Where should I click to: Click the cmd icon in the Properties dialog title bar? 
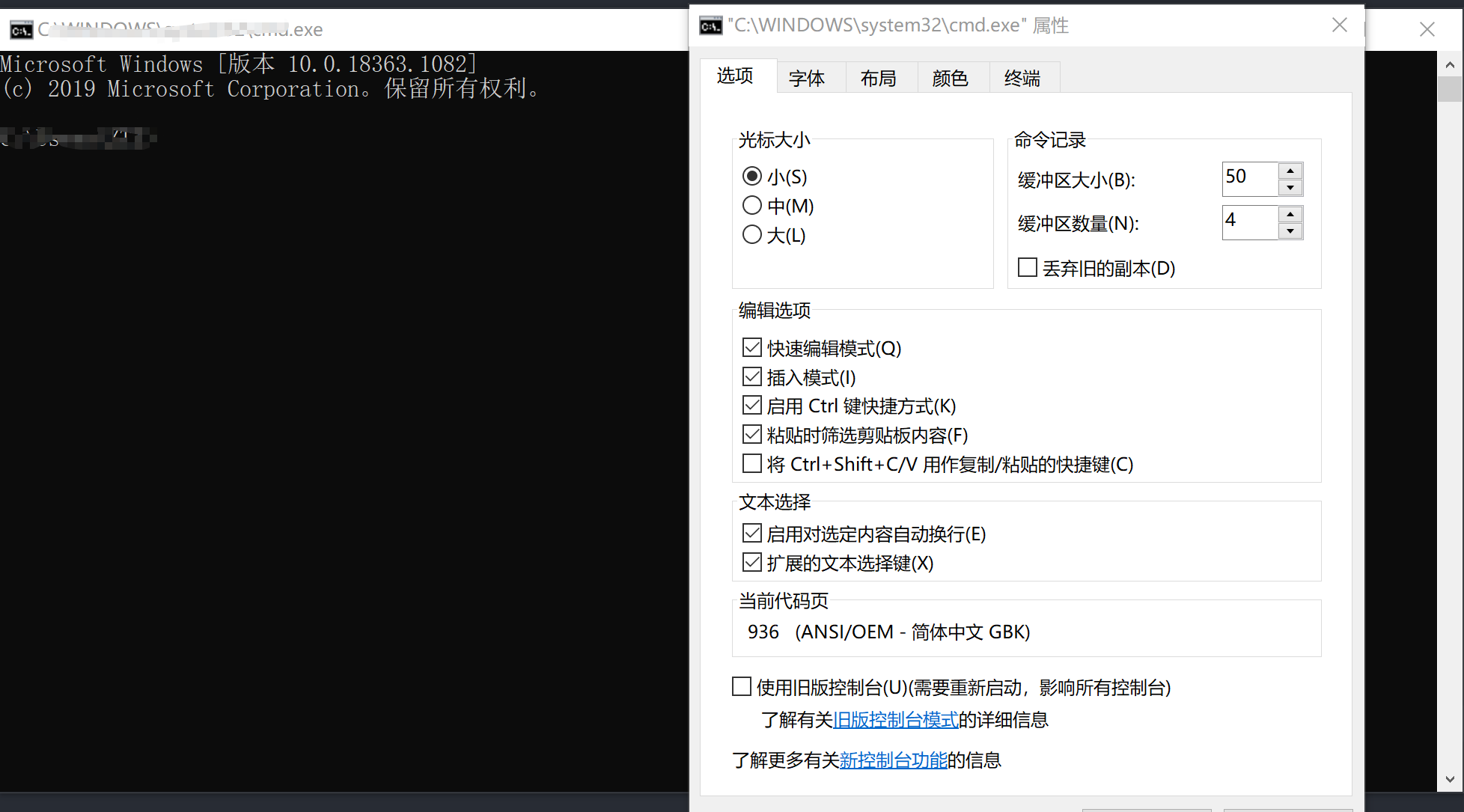pyautogui.click(x=710, y=26)
